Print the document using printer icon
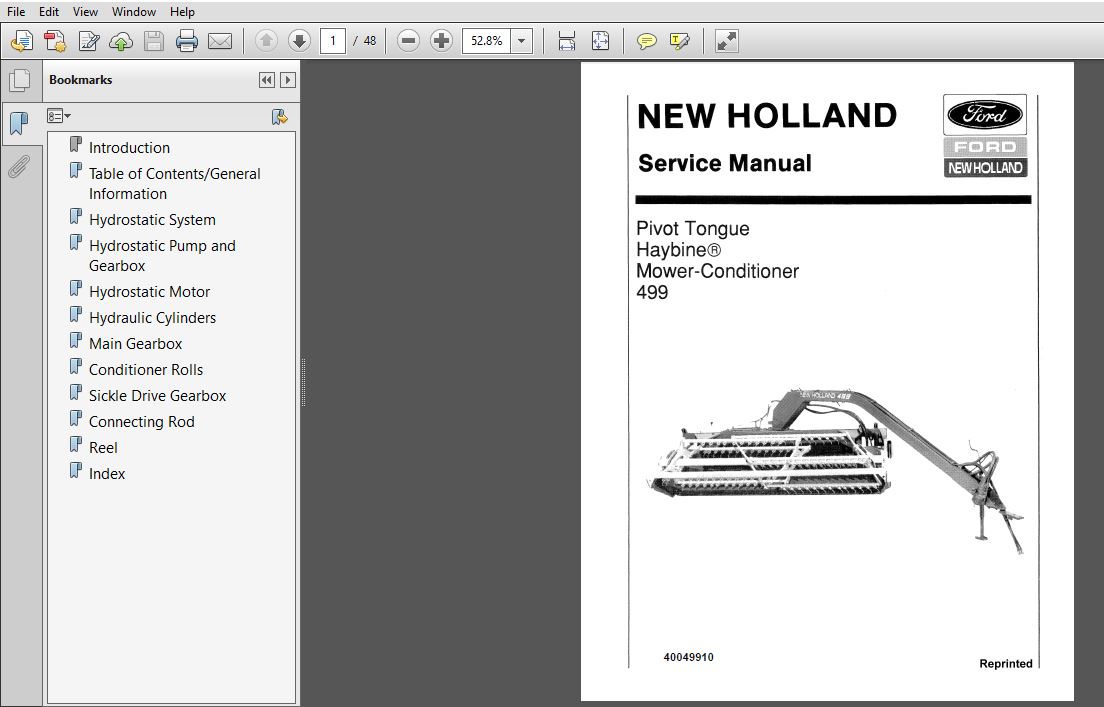Screen dimensions: 1104x707 click(187, 41)
